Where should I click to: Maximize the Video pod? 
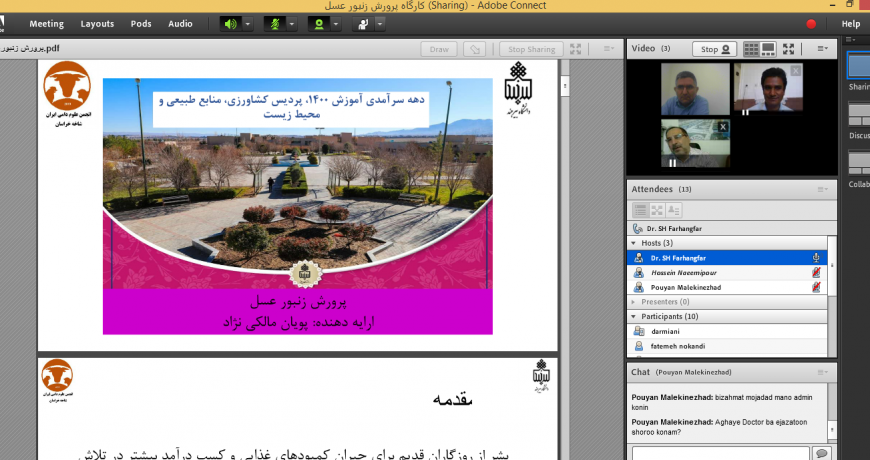pos(788,49)
